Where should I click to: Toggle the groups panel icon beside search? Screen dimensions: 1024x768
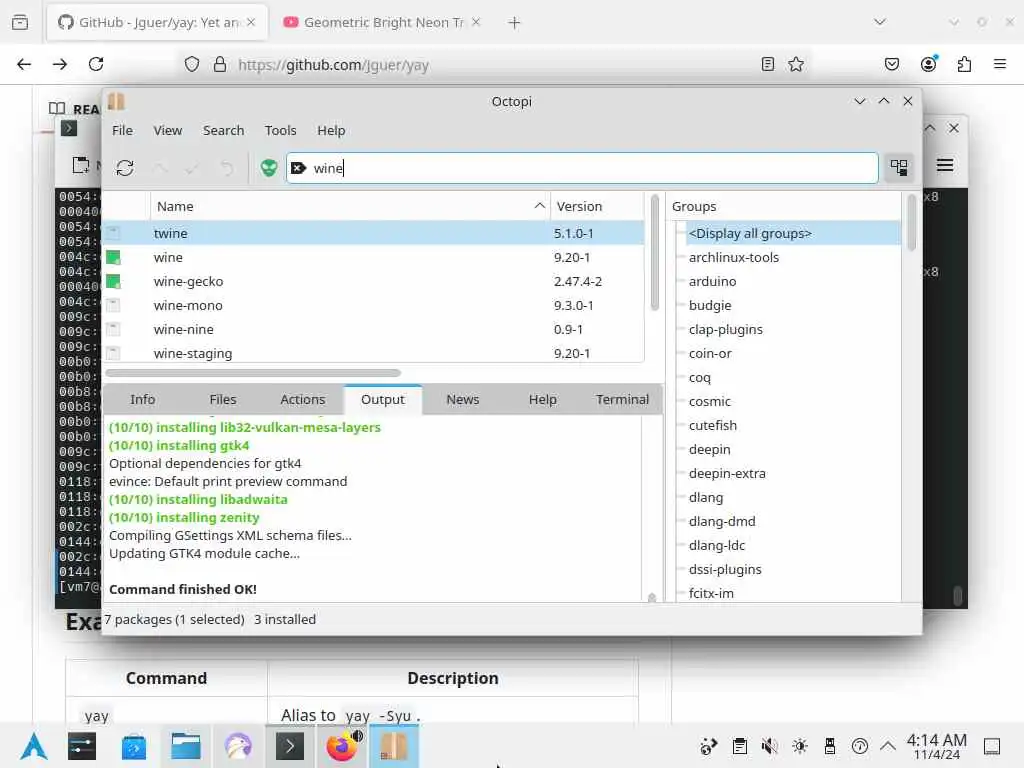pyautogui.click(x=899, y=168)
